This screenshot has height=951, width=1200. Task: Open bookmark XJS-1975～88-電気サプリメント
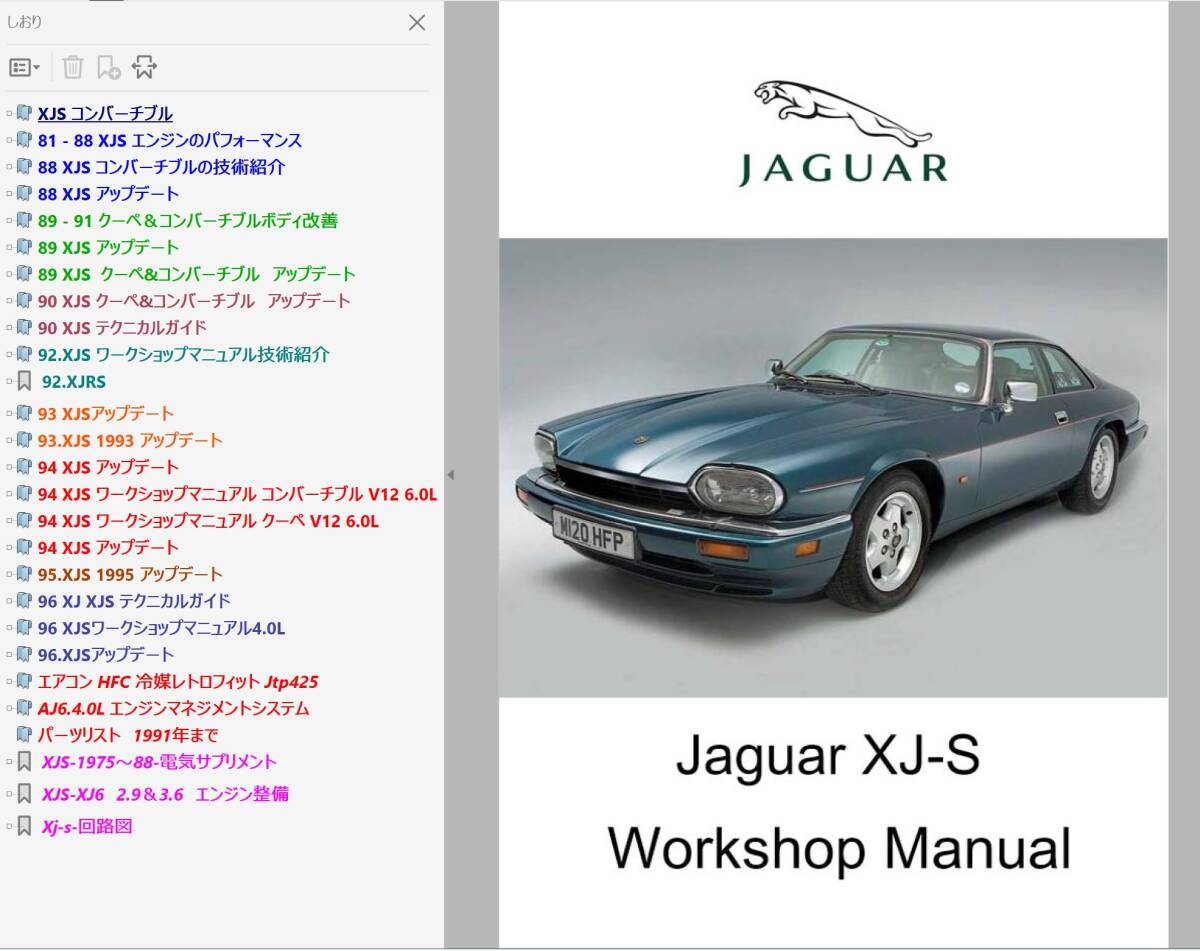(159, 762)
